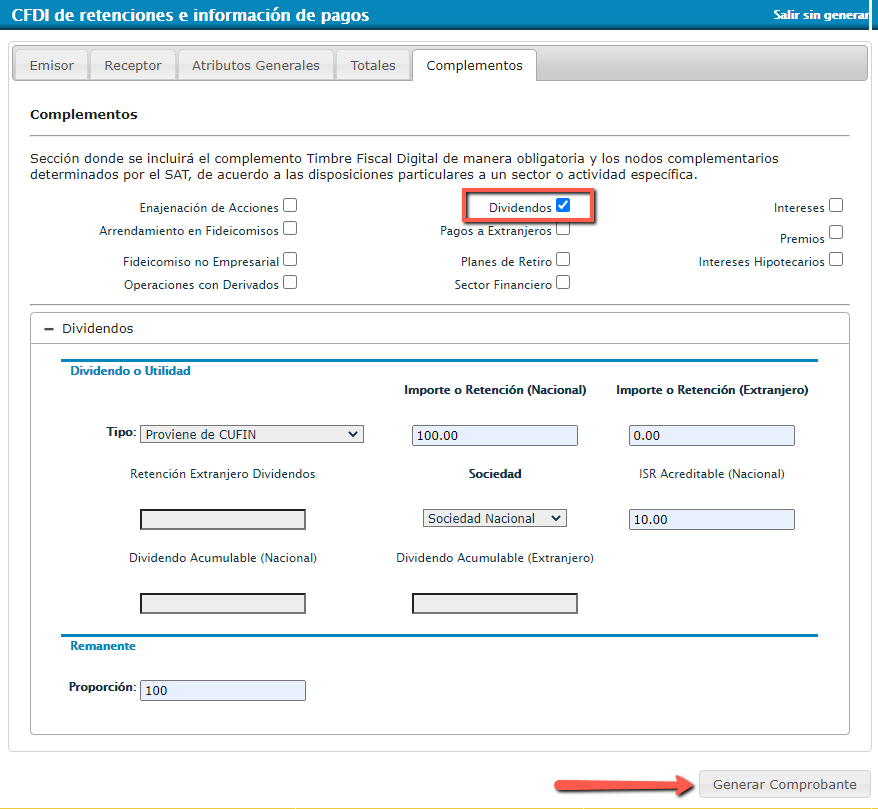878x809 pixels.
Task: Uncheck the Dividendos checkbox
Action: coord(563,205)
